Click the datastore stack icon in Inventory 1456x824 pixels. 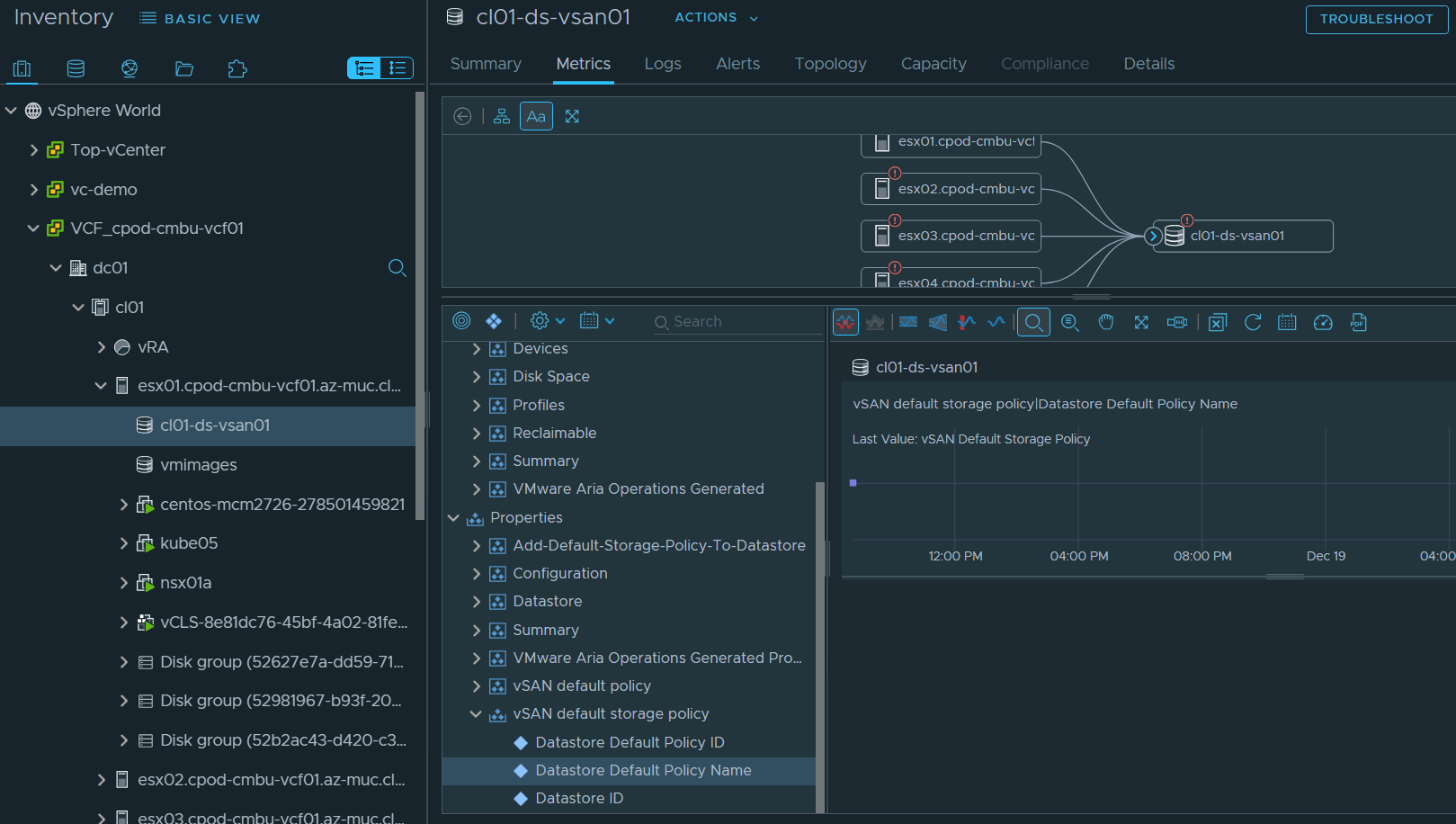(76, 68)
